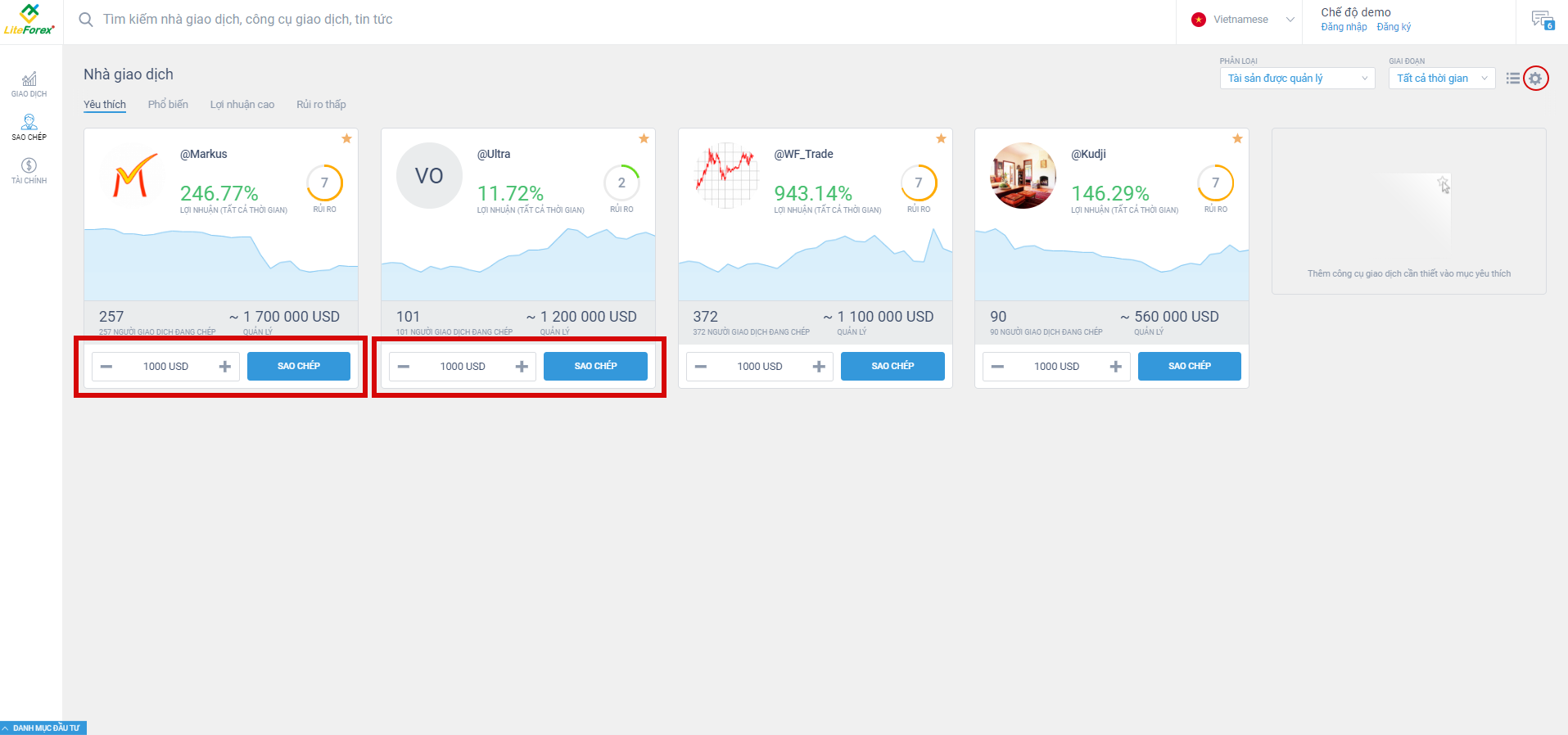This screenshot has width=1568, height=735.
Task: Edit @Markus 1000 USD amount field
Action: [165, 367]
